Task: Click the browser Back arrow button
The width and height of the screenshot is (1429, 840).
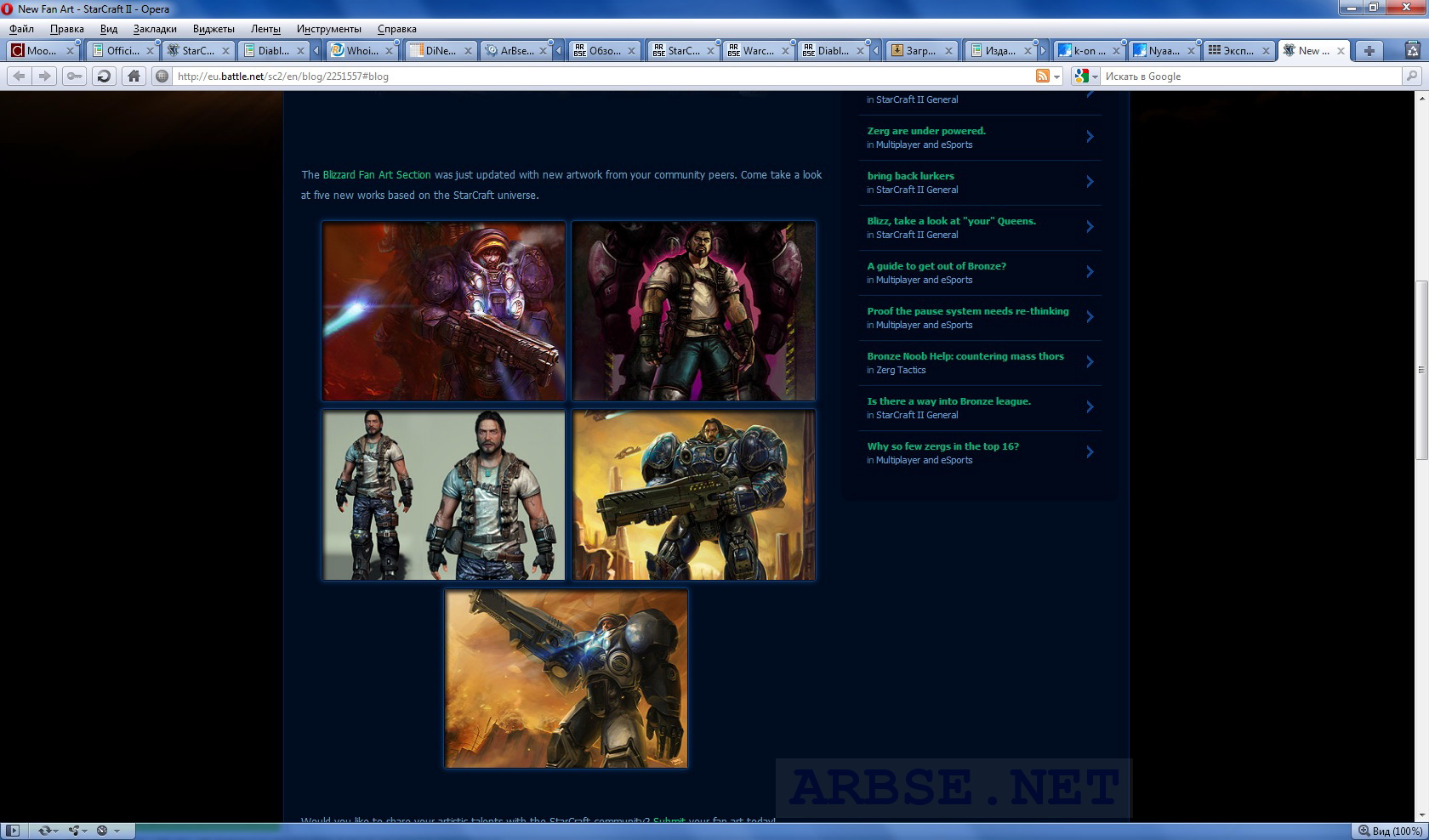Action: click(x=19, y=77)
